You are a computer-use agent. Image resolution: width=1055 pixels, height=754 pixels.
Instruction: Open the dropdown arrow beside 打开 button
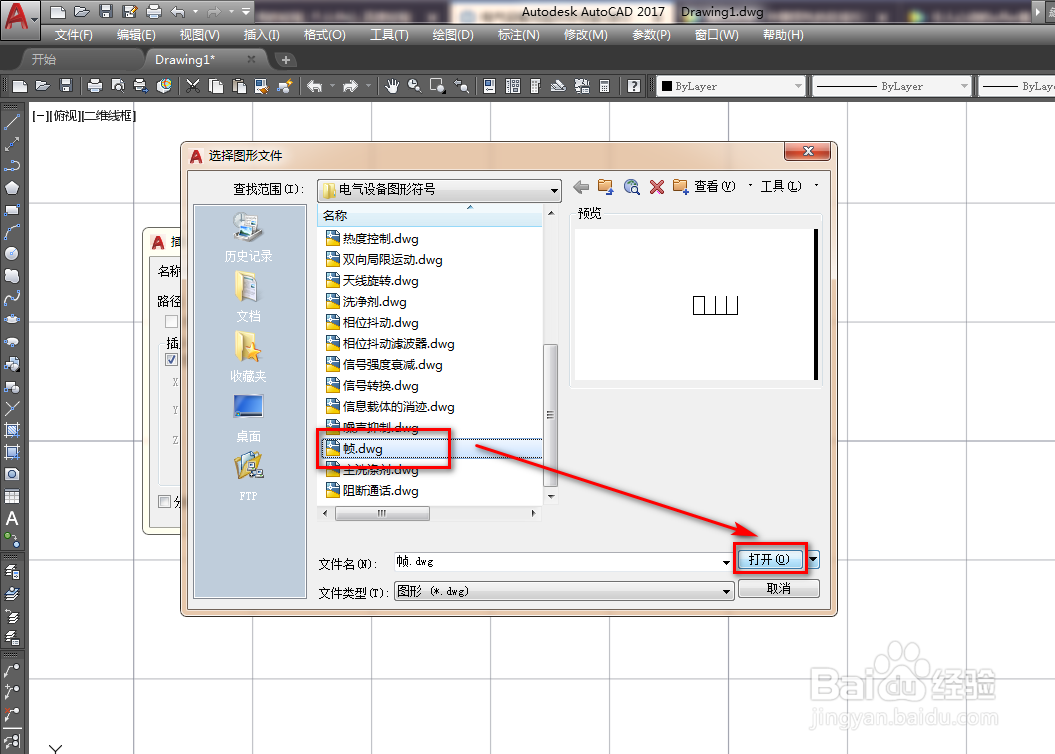813,559
